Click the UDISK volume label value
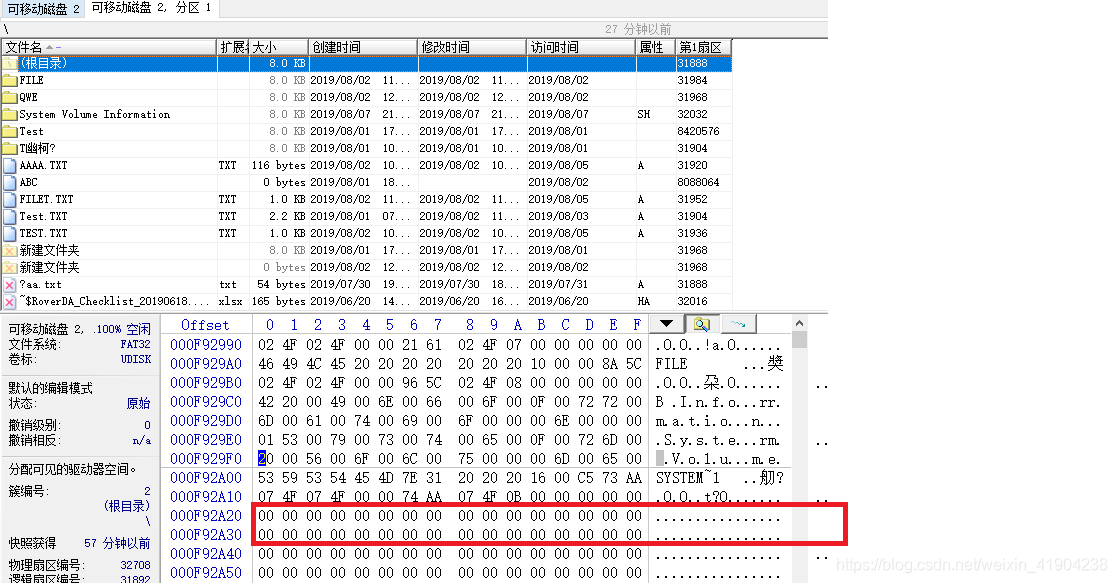1117x583 pixels. click(136, 359)
